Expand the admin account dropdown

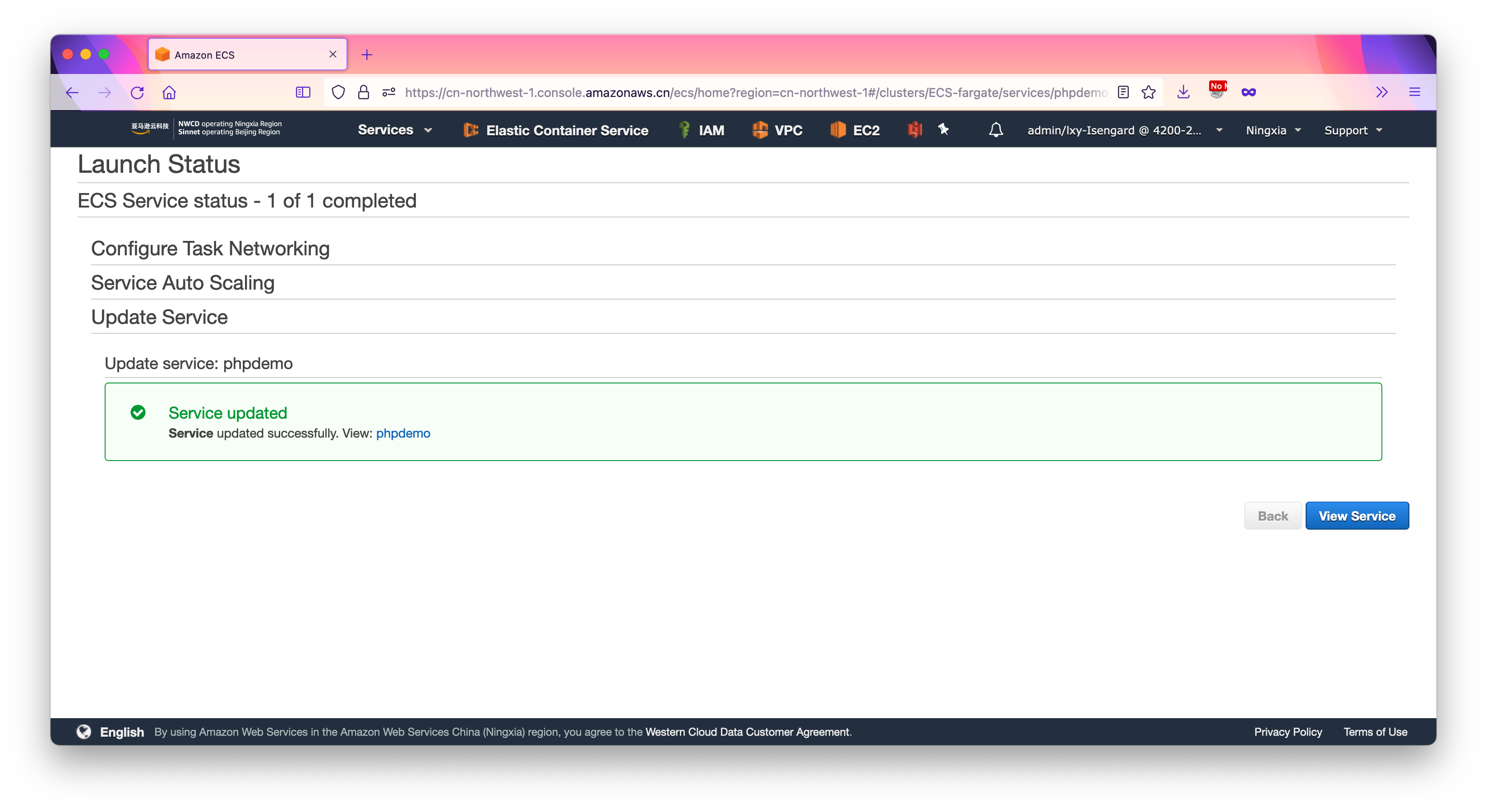(x=1124, y=130)
